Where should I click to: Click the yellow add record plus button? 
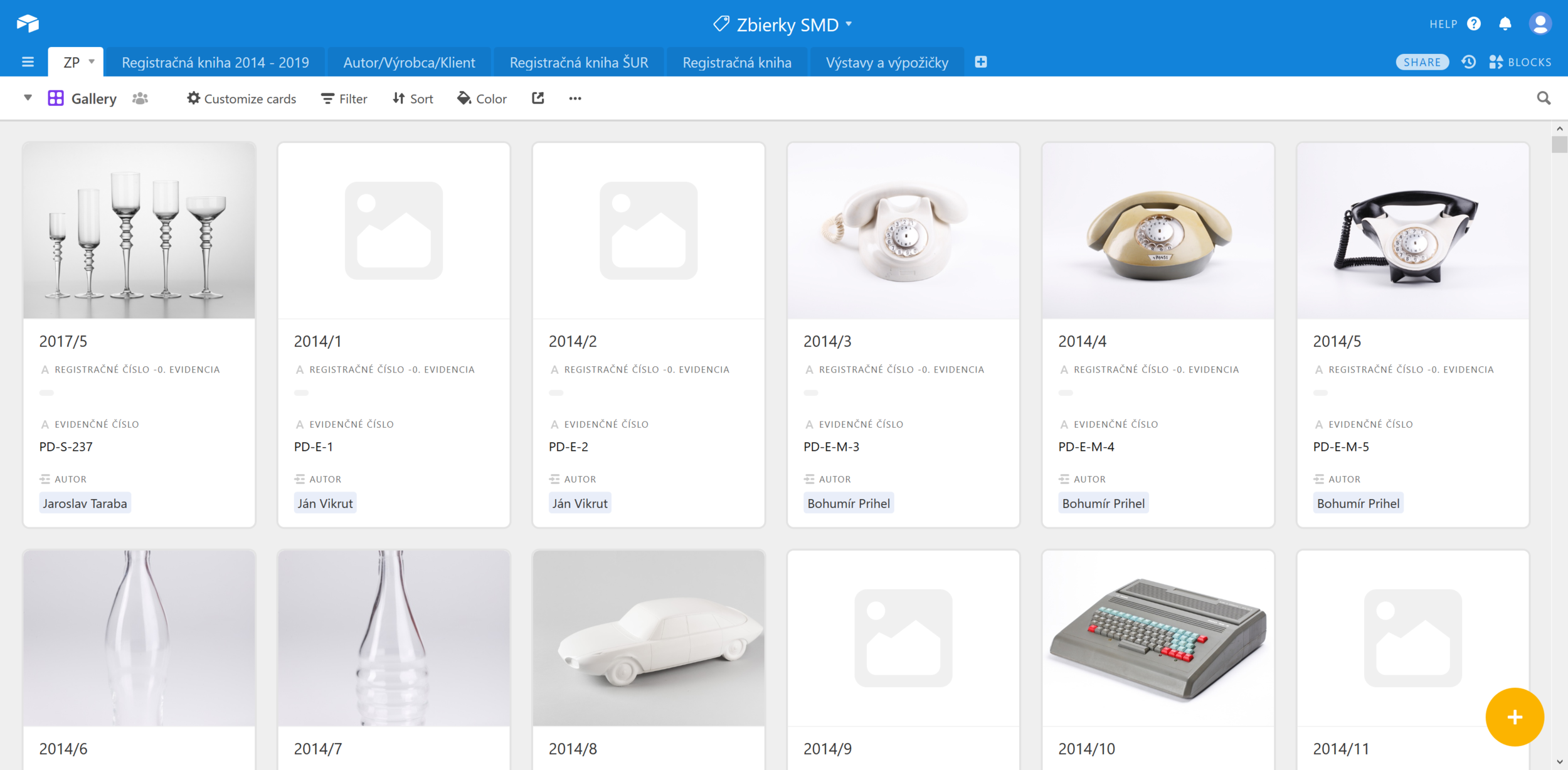click(1514, 717)
